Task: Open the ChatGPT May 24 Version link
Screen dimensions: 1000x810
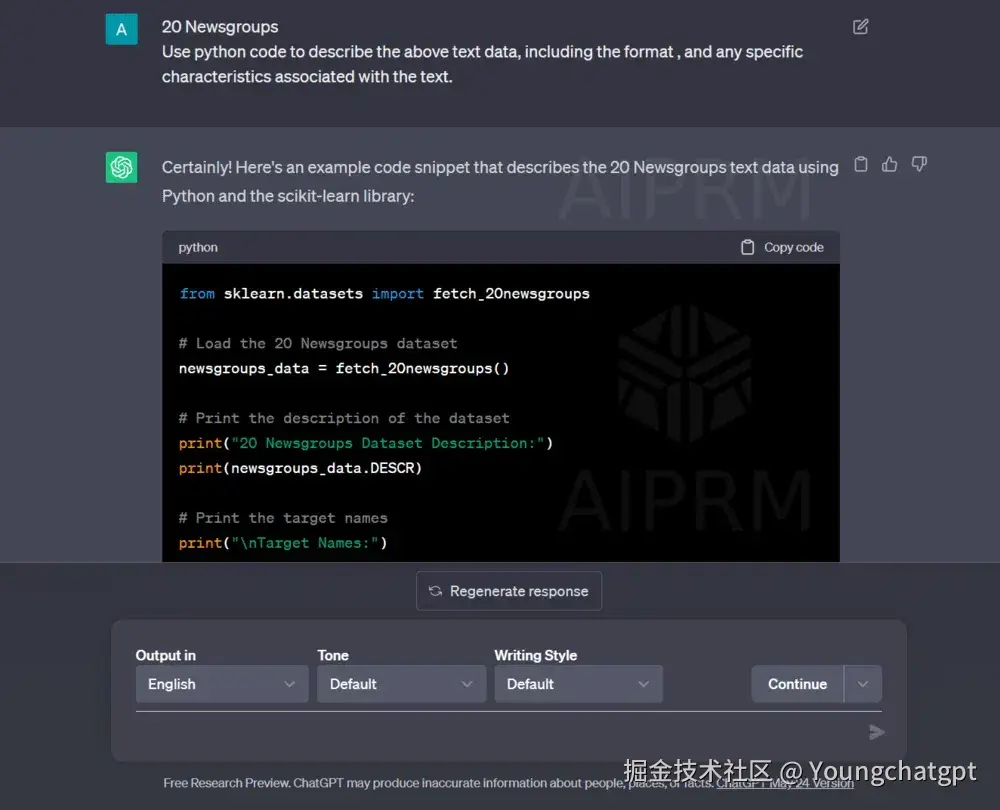Action: 786,783
